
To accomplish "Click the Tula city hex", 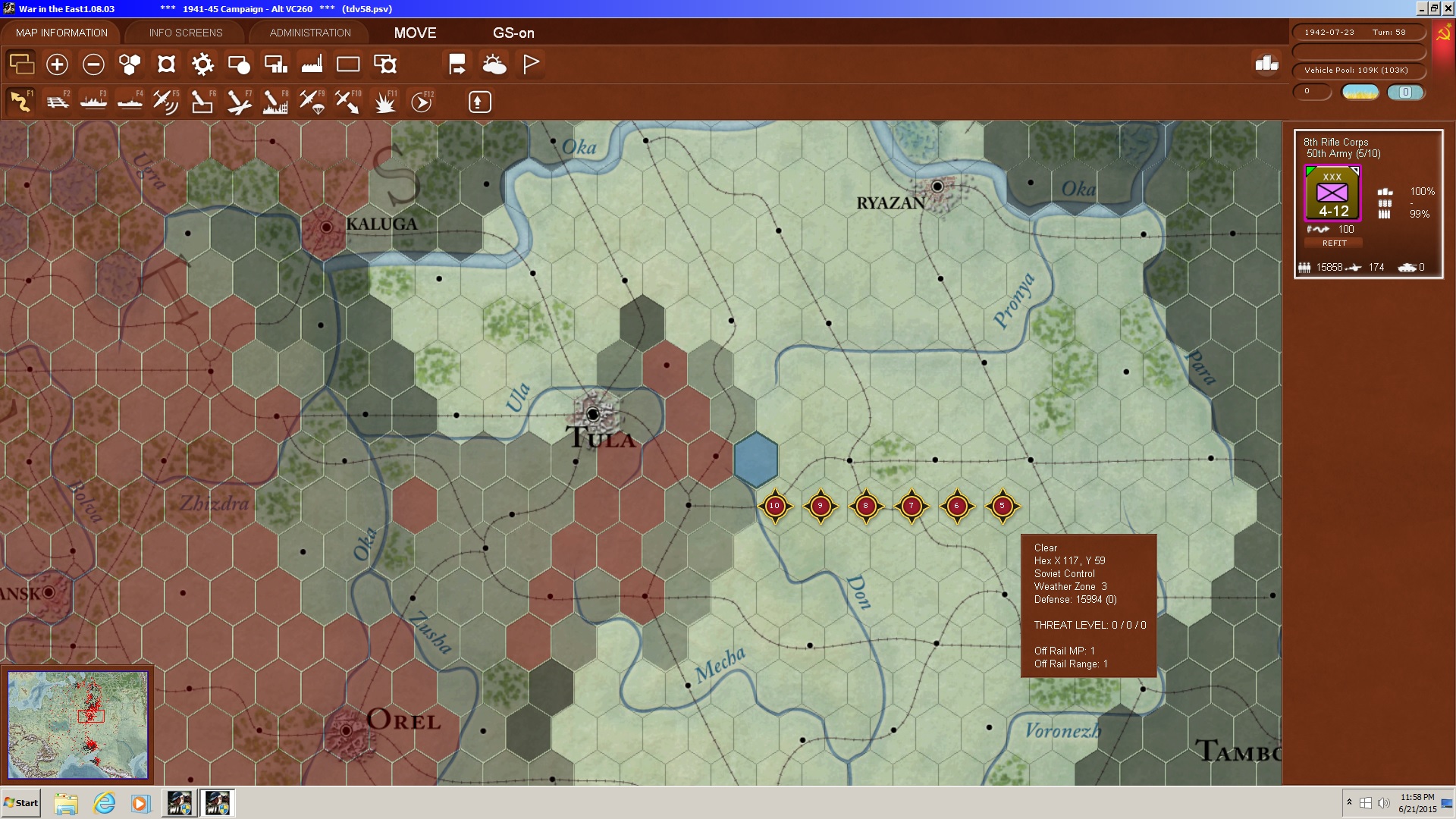I will pos(594,414).
